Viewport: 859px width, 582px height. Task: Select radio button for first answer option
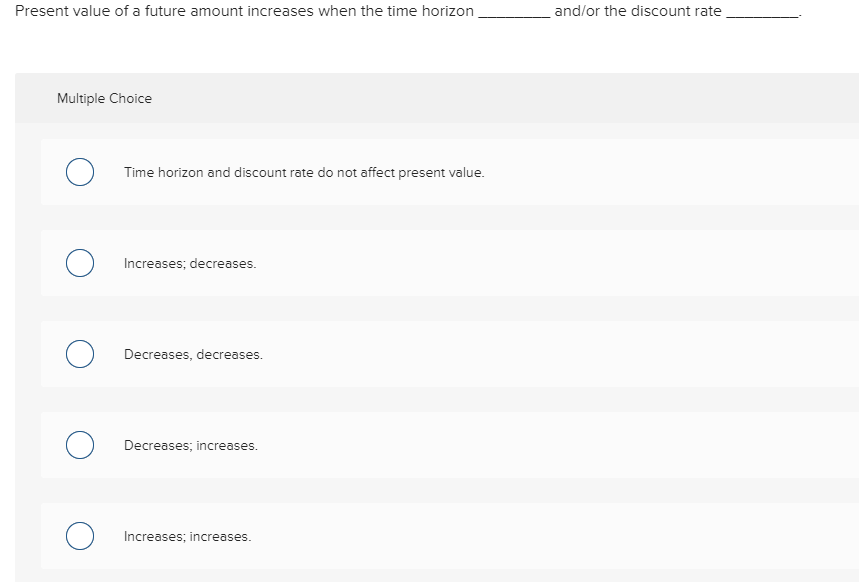80,172
